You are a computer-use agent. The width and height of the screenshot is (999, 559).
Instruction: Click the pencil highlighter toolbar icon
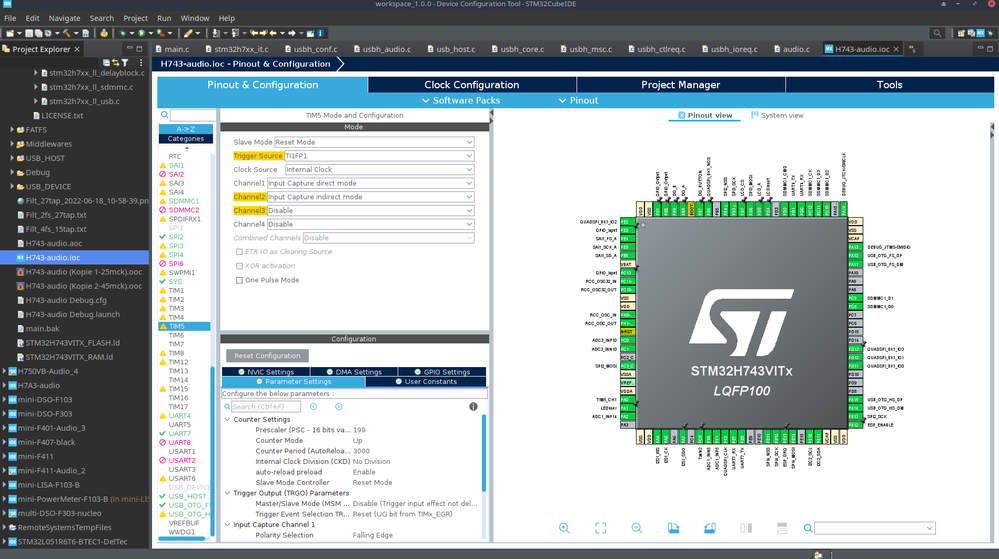[x=188, y=33]
